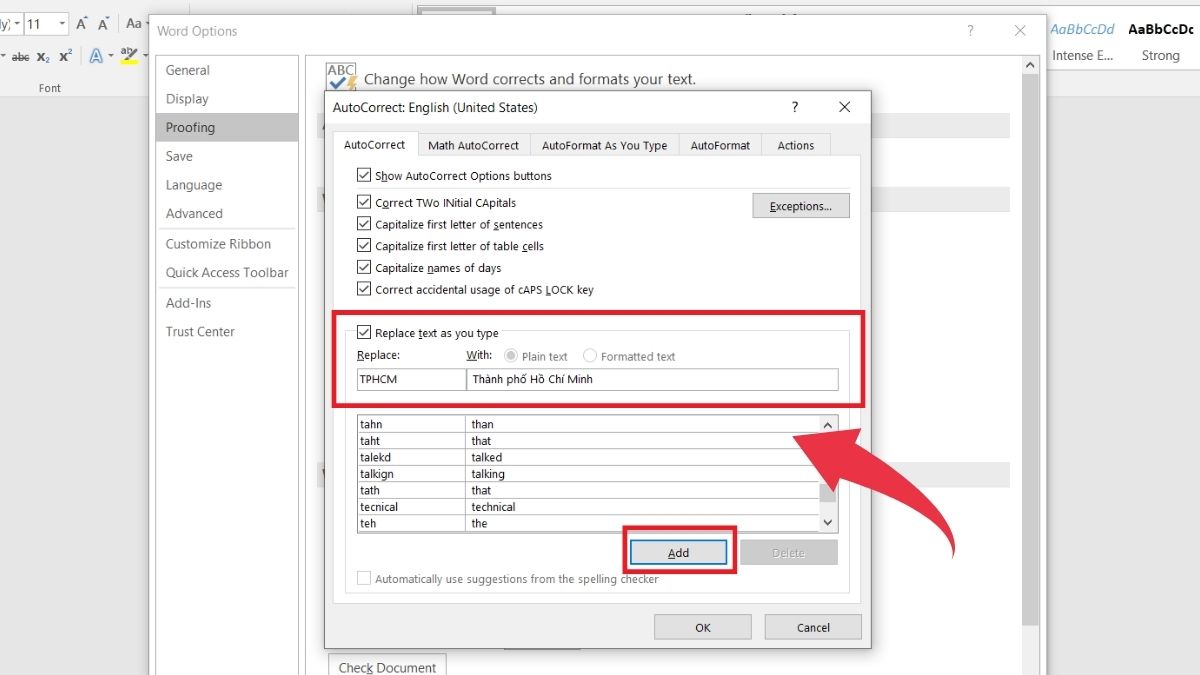
Task: Toggle subscript formatting in ribbon
Action: click(x=43, y=57)
